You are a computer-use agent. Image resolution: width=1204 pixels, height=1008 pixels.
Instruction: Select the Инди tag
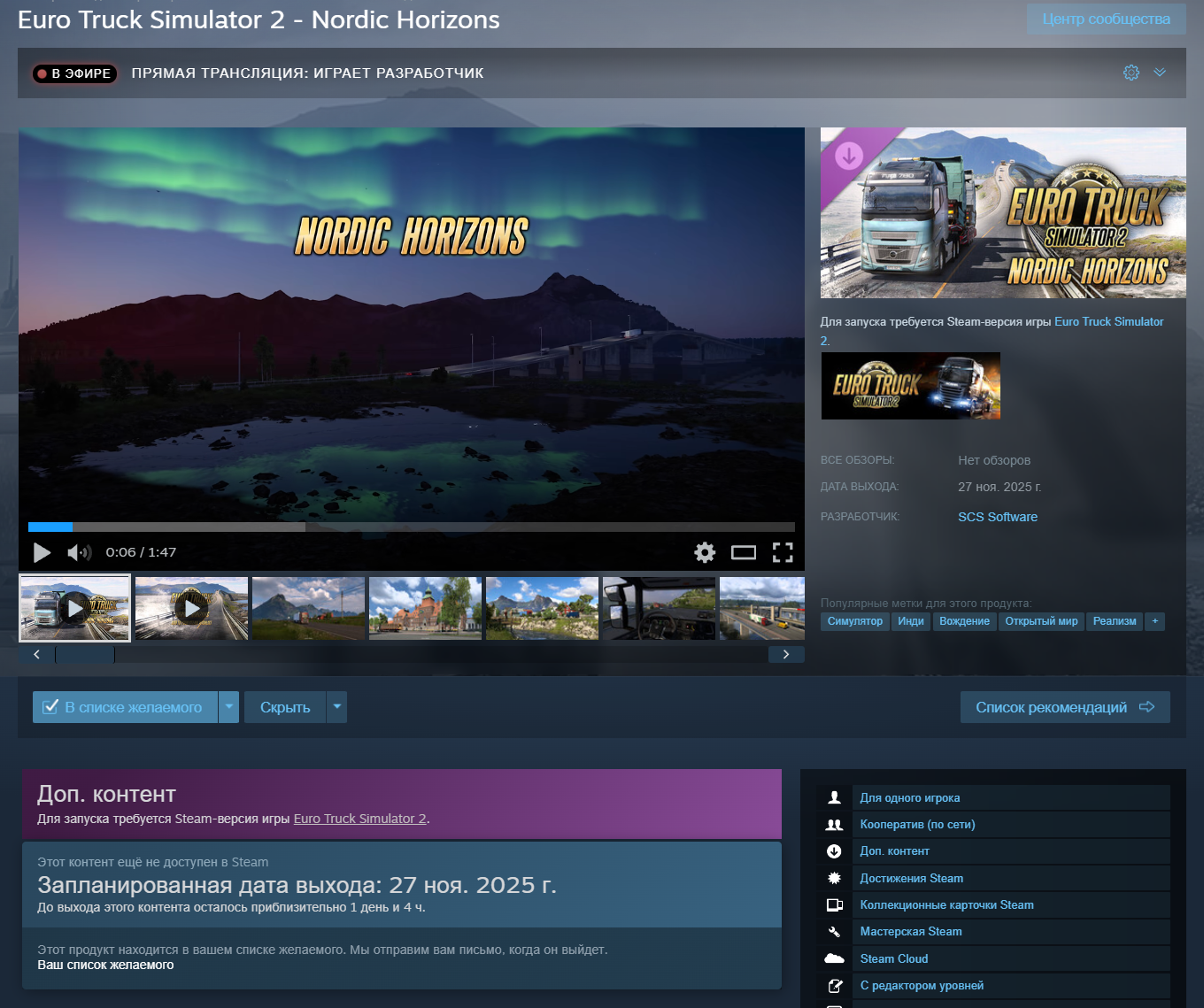pos(911,621)
